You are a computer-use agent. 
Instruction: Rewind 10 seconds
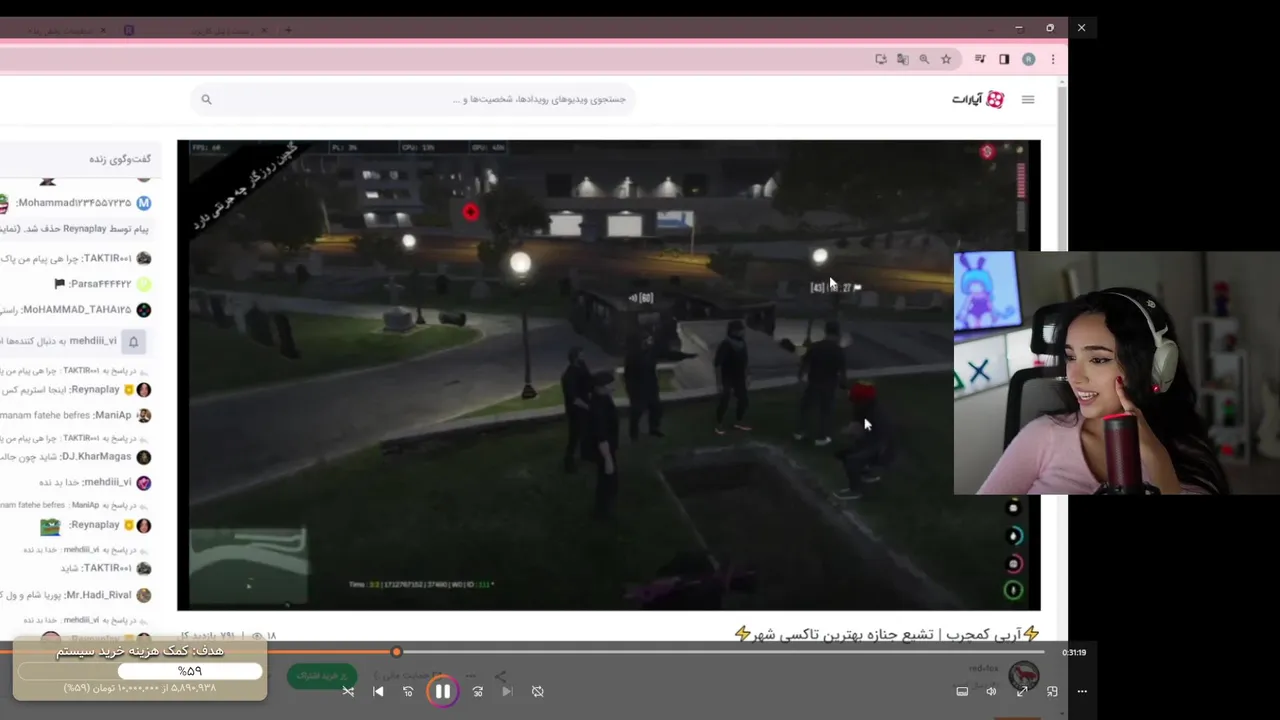408,691
